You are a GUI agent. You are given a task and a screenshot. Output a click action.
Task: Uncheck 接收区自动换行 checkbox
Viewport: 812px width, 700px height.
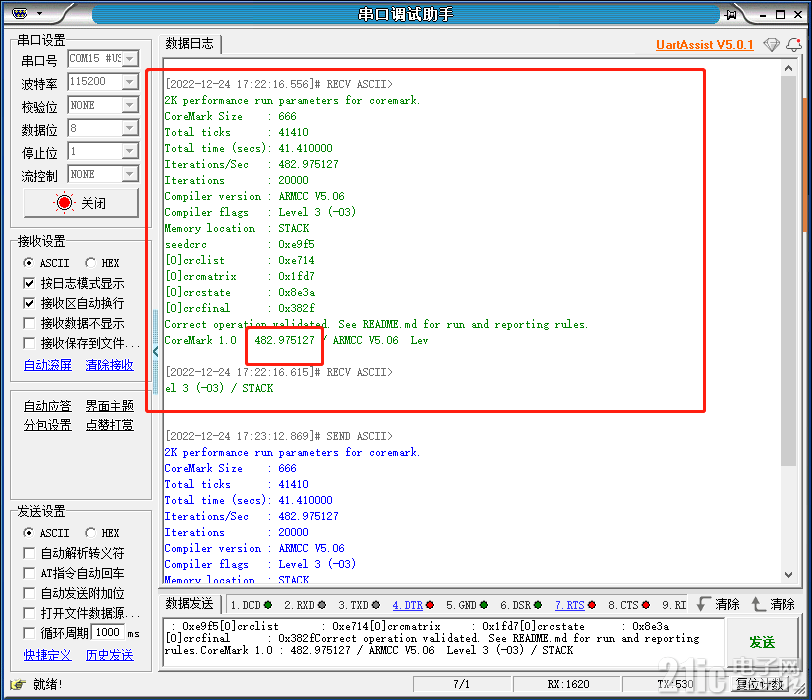point(30,303)
